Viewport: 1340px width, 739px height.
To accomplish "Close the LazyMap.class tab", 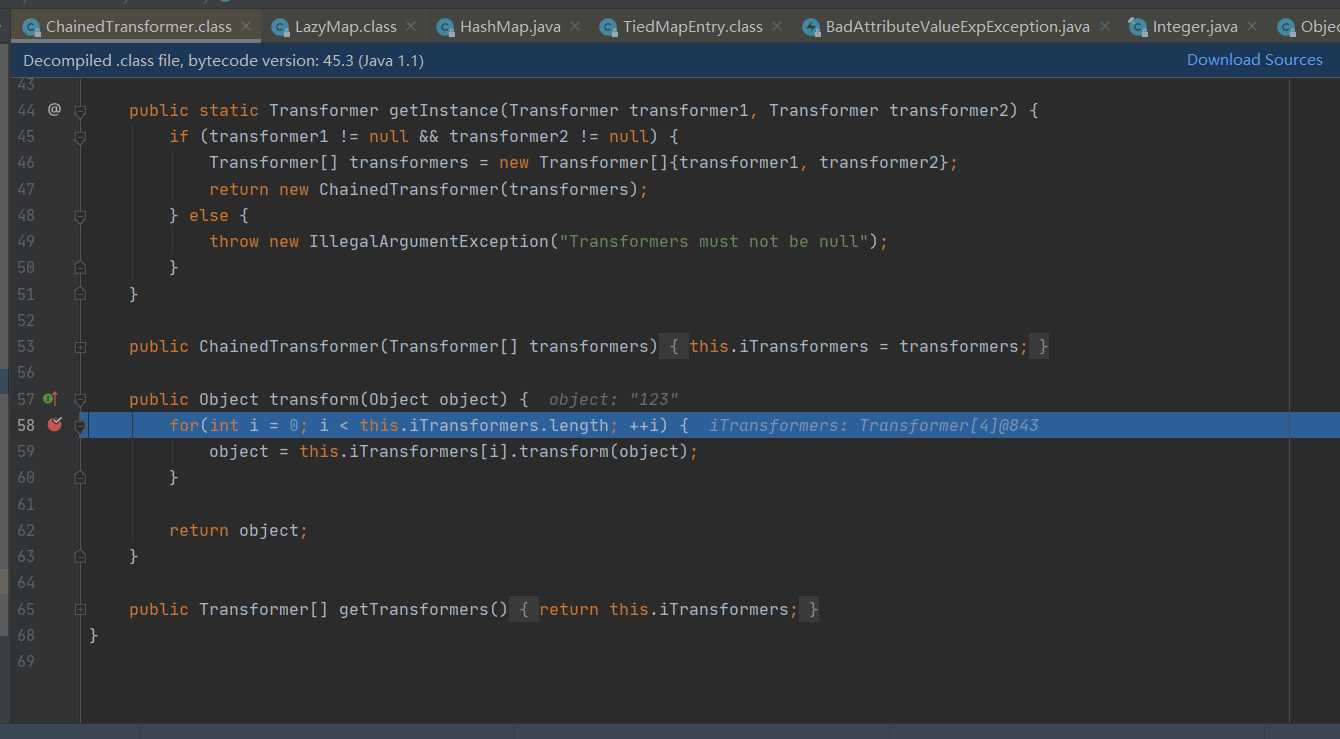I will coord(411,27).
